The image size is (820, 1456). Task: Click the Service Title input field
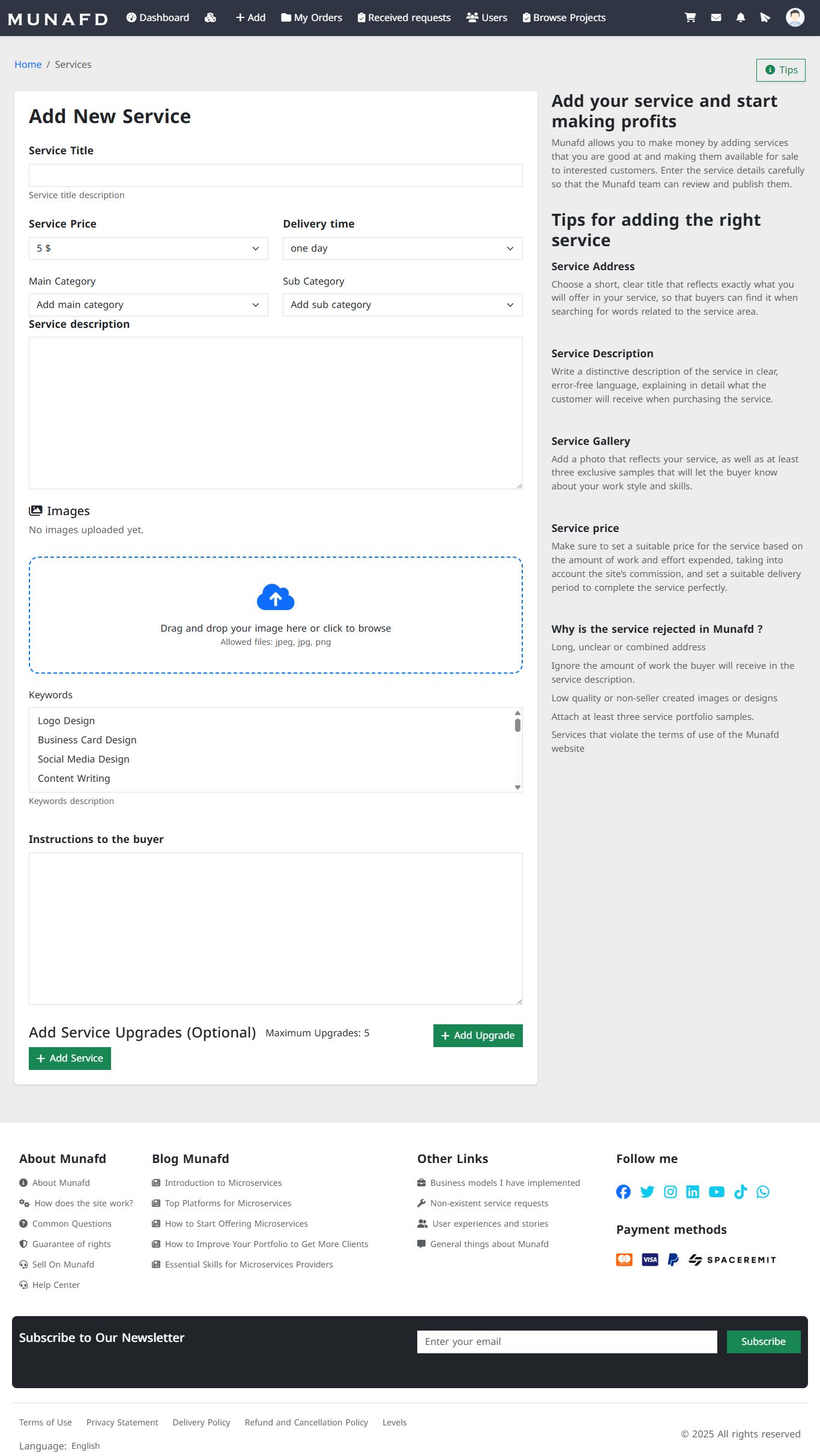point(276,175)
